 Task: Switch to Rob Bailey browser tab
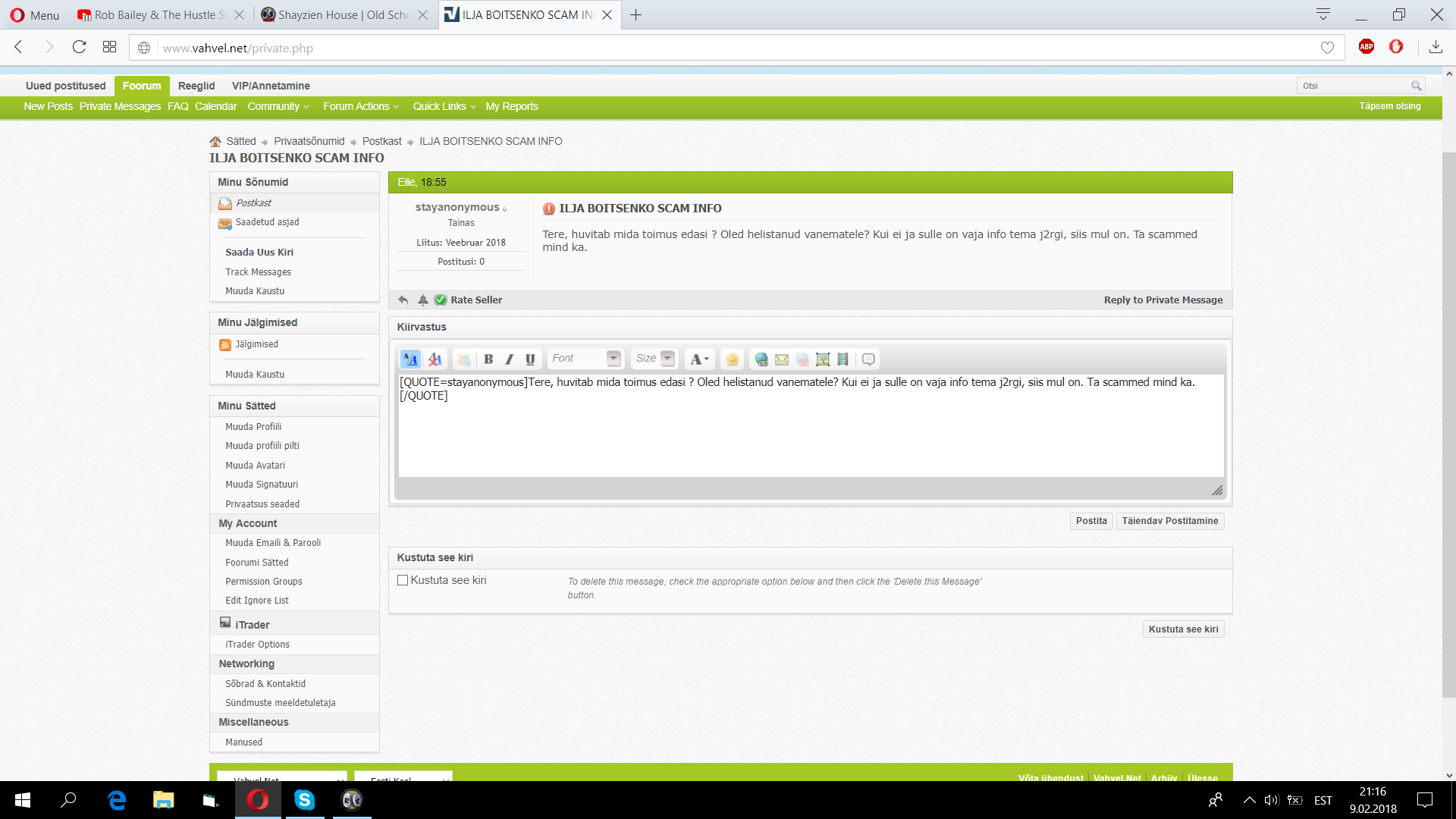tap(161, 14)
